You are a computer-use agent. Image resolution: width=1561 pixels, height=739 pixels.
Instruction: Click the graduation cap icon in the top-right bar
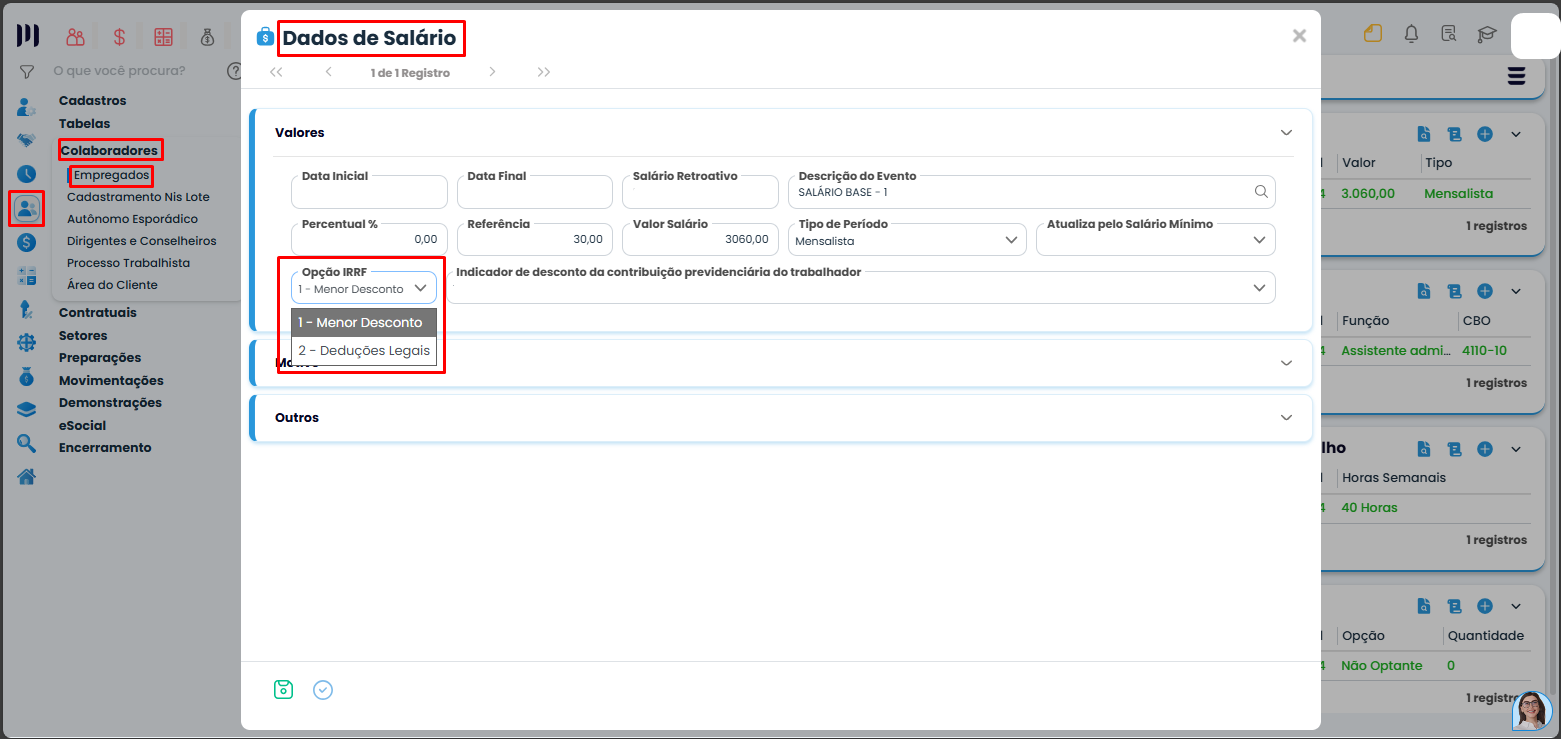(1488, 34)
